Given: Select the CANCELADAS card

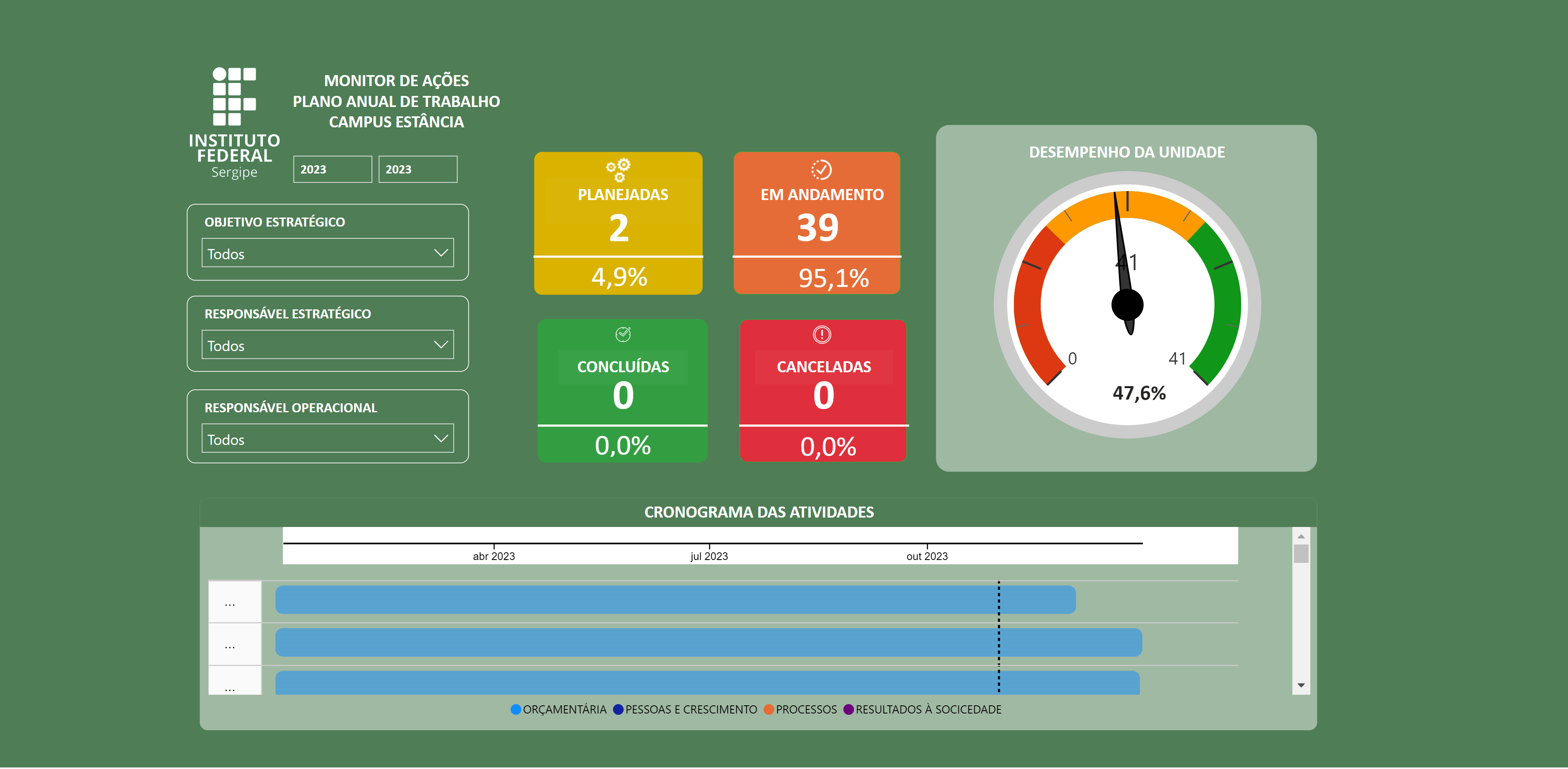Looking at the screenshot, I should click(823, 390).
